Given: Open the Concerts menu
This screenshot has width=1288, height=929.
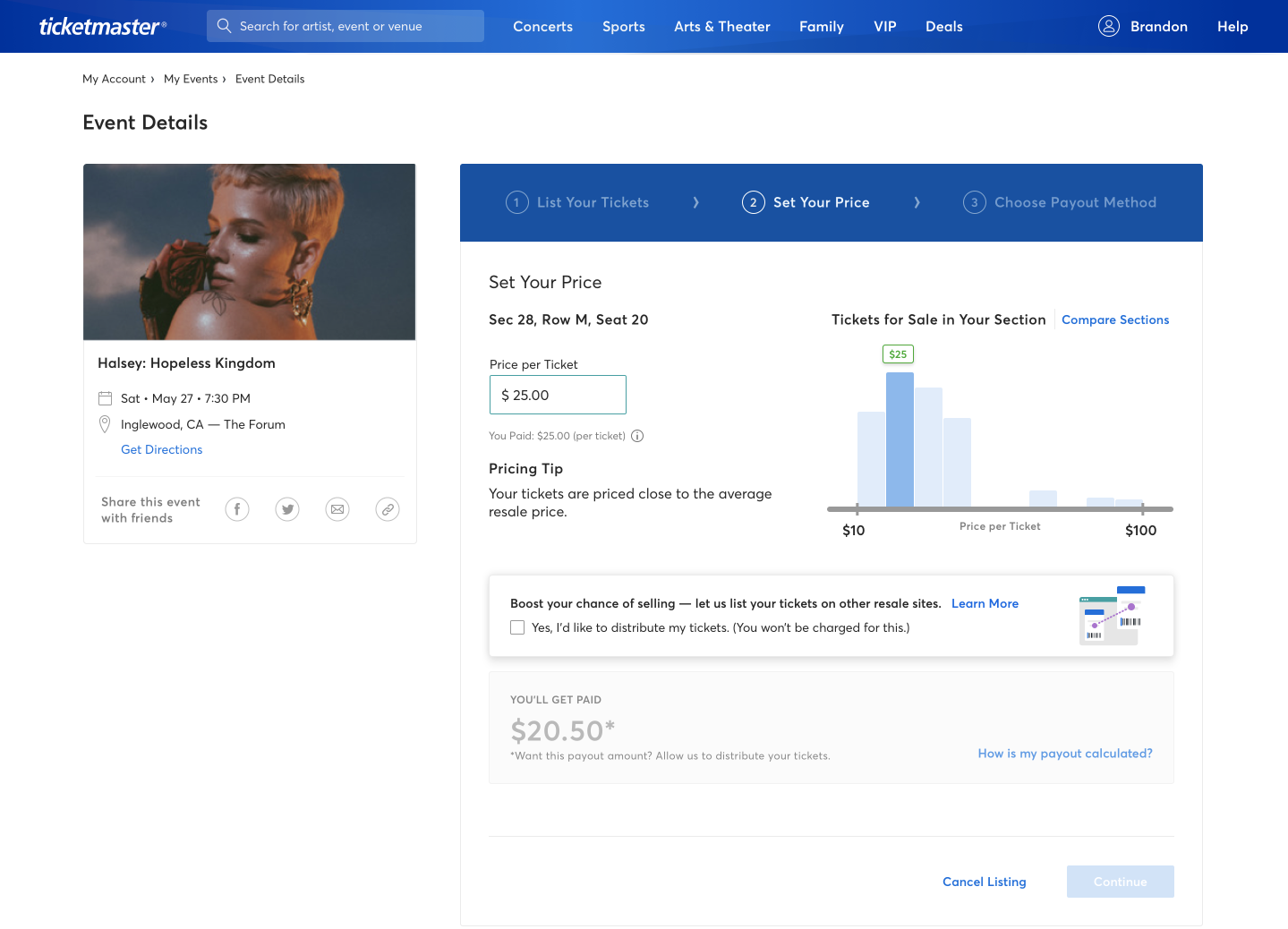Looking at the screenshot, I should [x=542, y=26].
